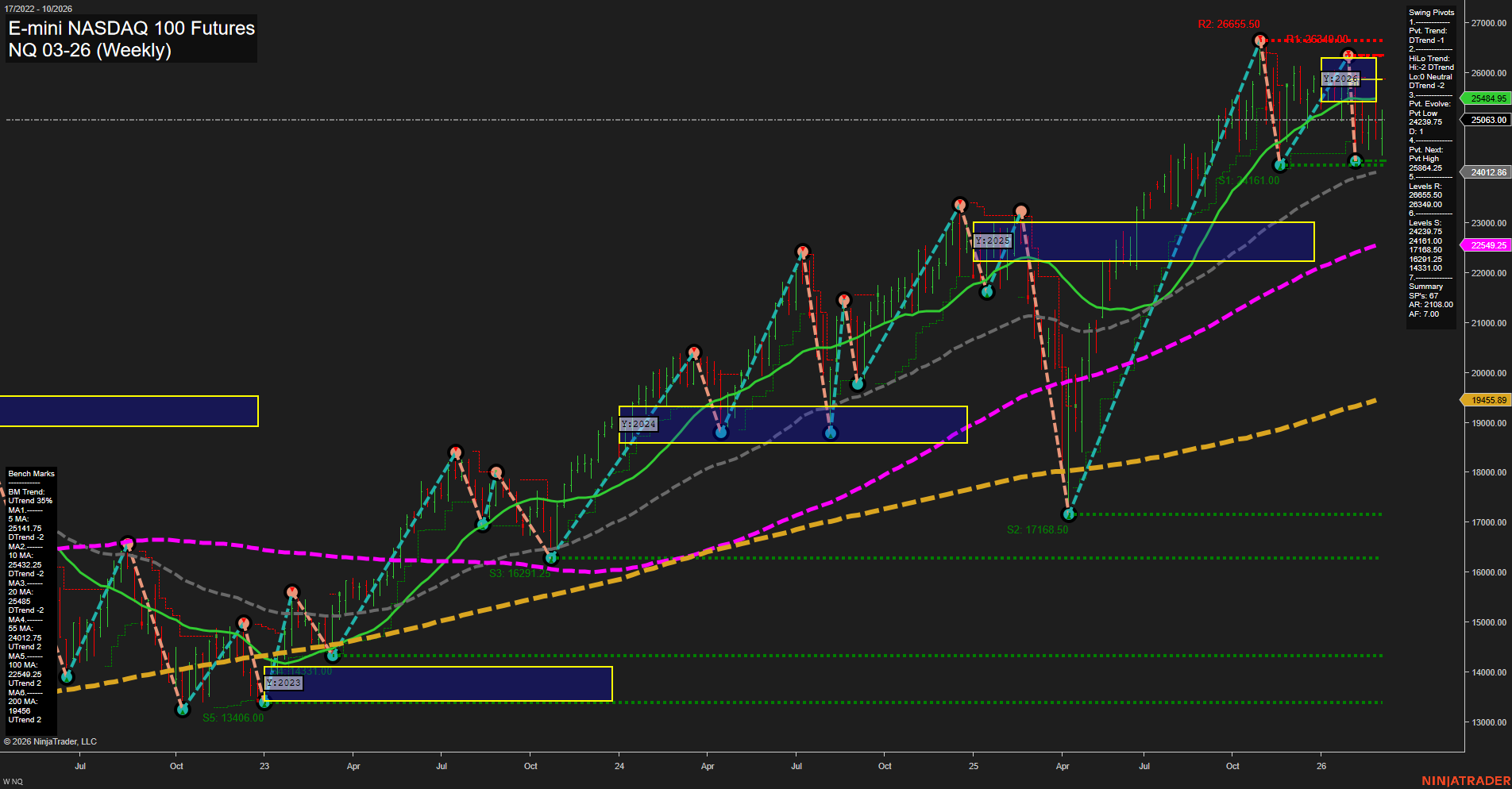
Task: Click the Y:2024 year label box
Action: (639, 424)
